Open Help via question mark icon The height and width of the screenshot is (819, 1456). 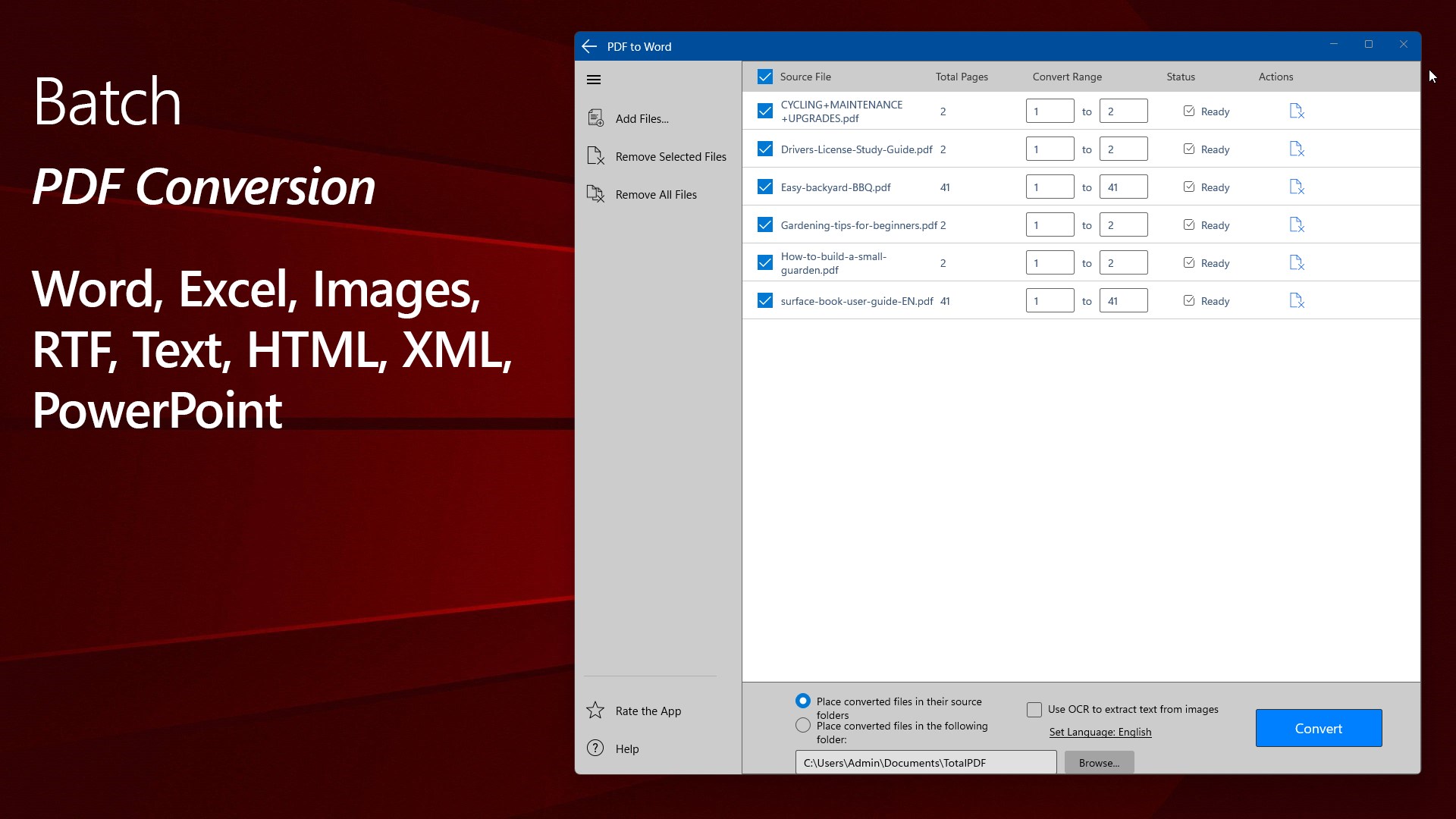pyautogui.click(x=595, y=748)
